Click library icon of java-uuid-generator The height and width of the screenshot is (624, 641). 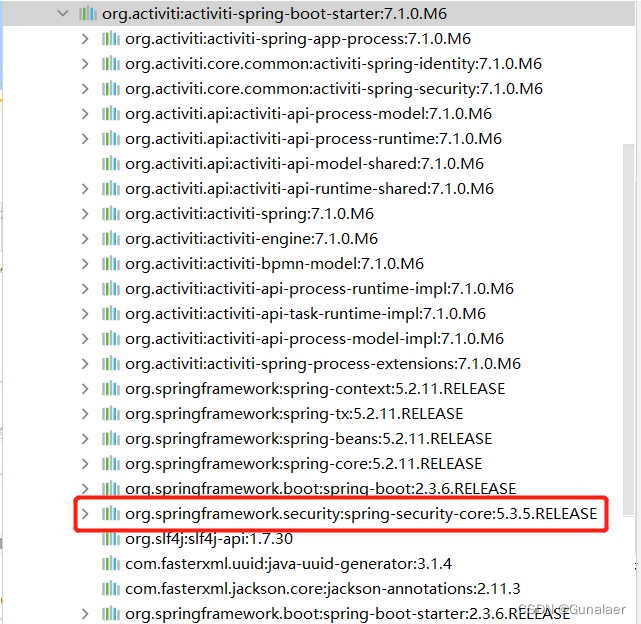coord(110,564)
